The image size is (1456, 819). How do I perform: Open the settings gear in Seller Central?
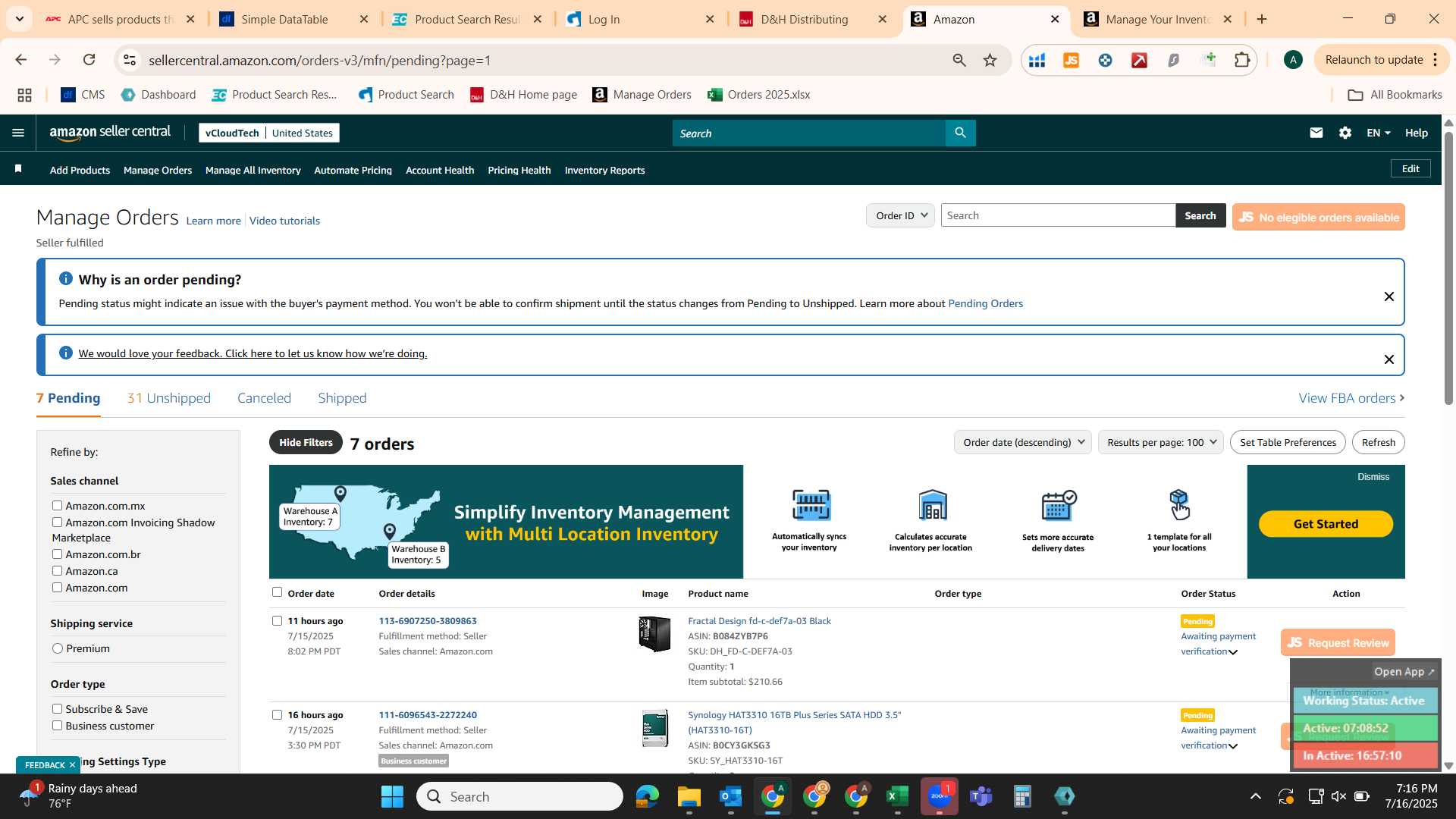coord(1345,133)
